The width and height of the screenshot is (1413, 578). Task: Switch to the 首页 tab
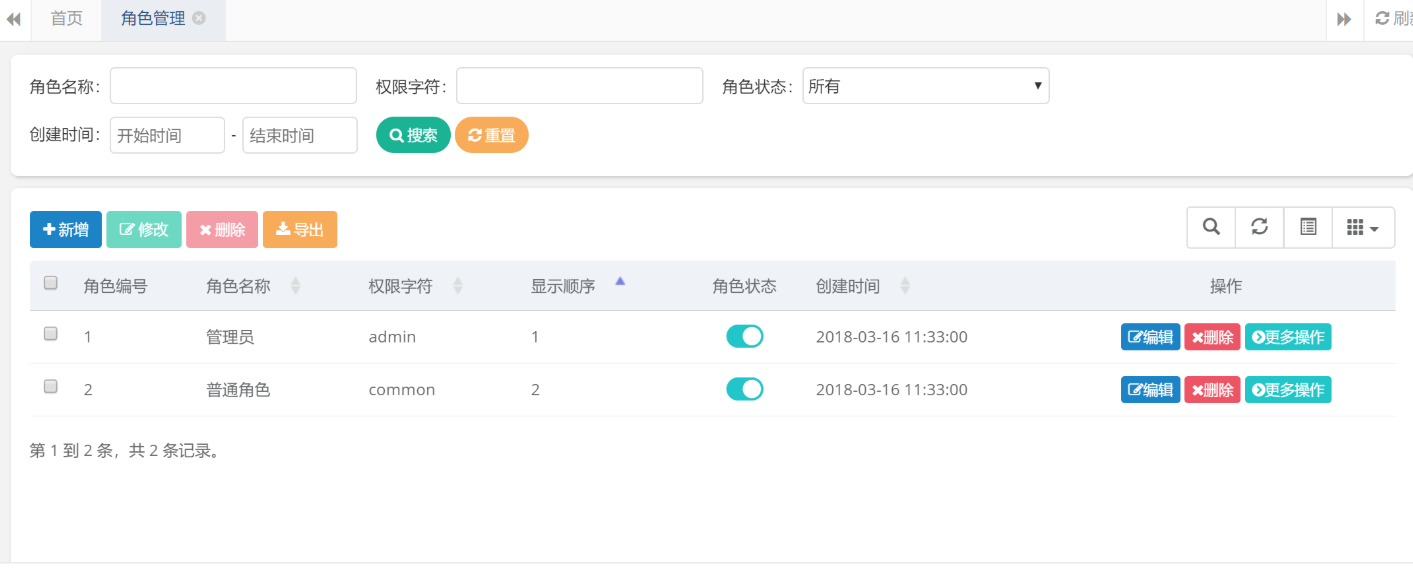tap(66, 18)
